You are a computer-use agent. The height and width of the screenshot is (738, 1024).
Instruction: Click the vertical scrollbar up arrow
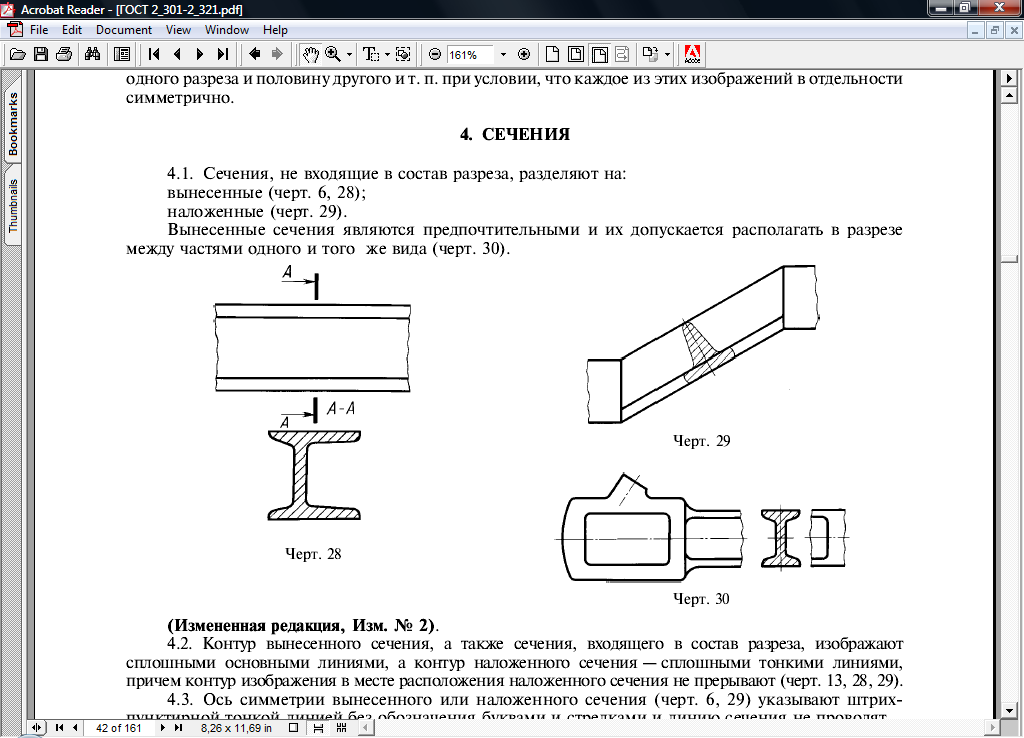(x=1010, y=96)
